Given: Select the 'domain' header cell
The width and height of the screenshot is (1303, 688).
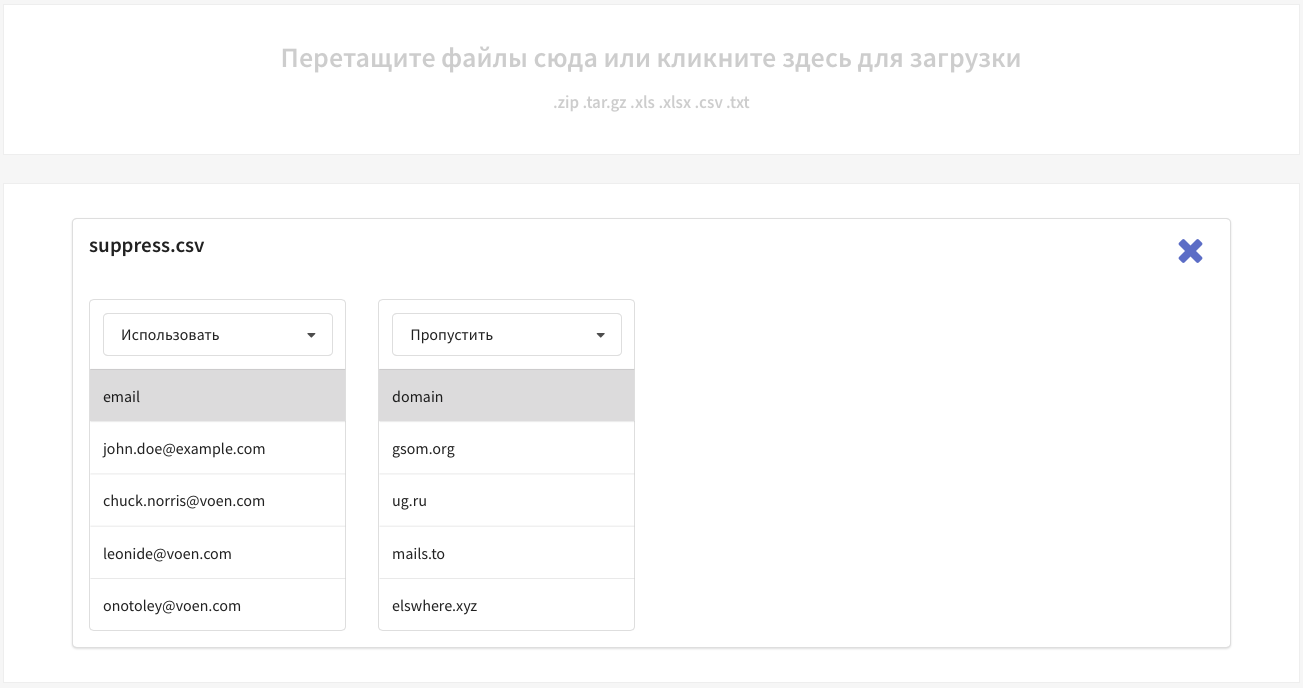Looking at the screenshot, I should click(x=507, y=396).
